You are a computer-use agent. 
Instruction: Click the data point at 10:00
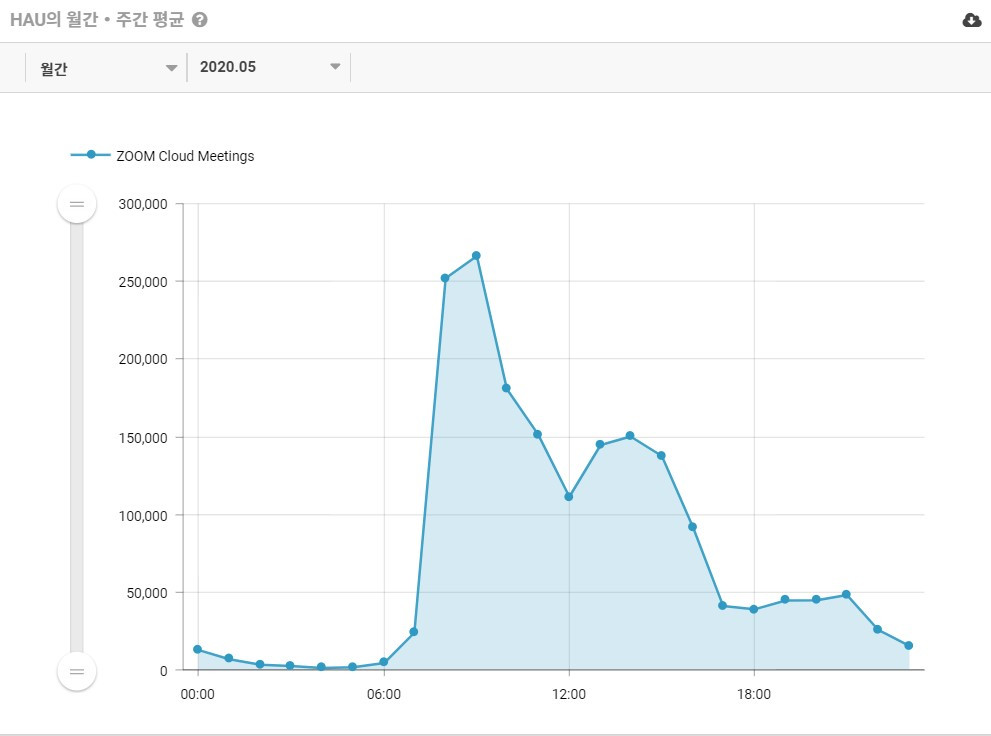[506, 388]
